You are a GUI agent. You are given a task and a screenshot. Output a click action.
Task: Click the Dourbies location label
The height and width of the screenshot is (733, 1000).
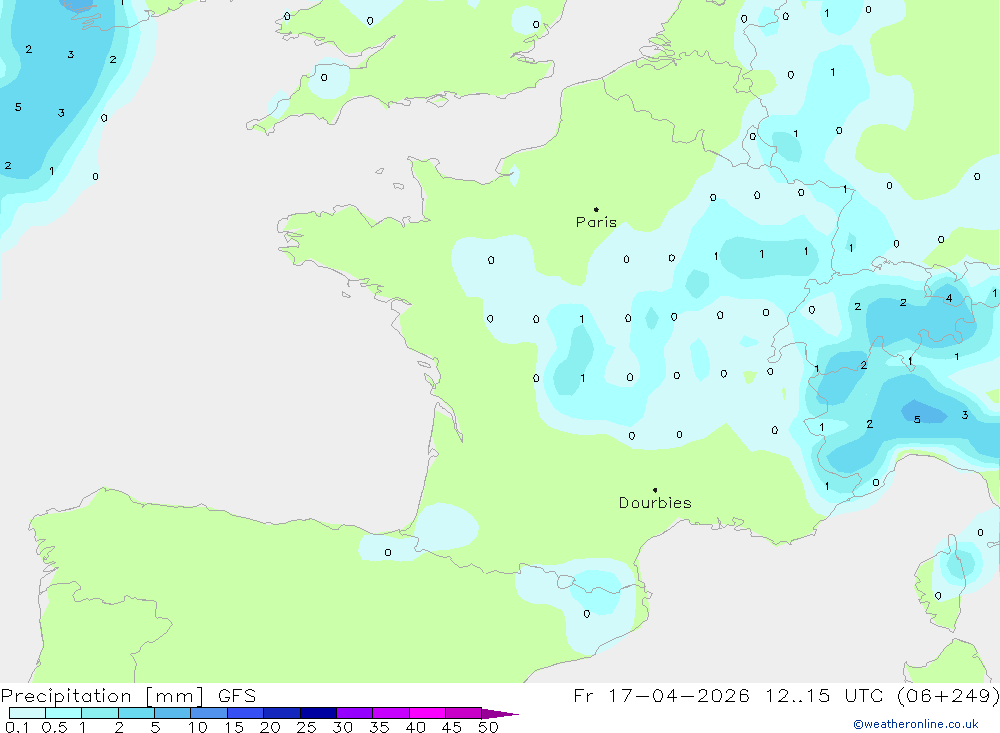click(x=655, y=503)
